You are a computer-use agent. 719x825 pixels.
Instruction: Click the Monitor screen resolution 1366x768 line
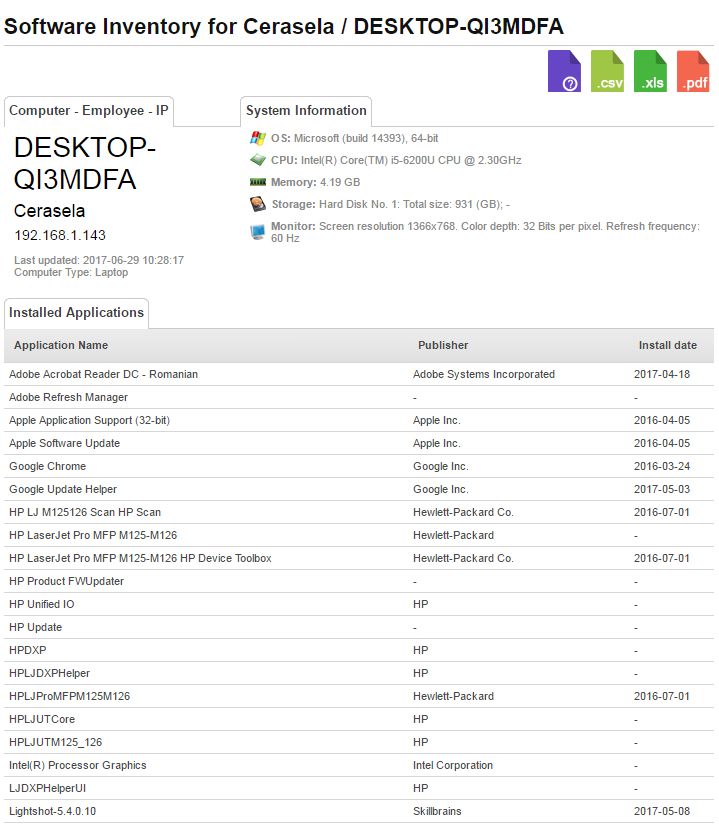[485, 232]
